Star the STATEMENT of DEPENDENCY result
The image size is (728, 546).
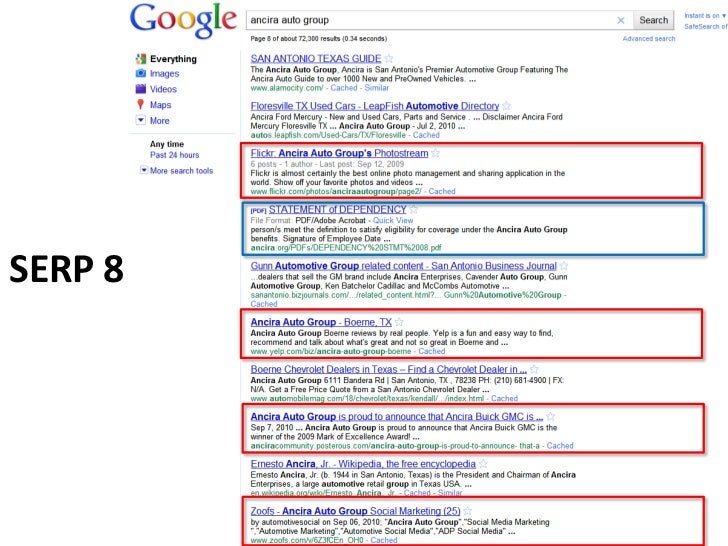coord(414,209)
